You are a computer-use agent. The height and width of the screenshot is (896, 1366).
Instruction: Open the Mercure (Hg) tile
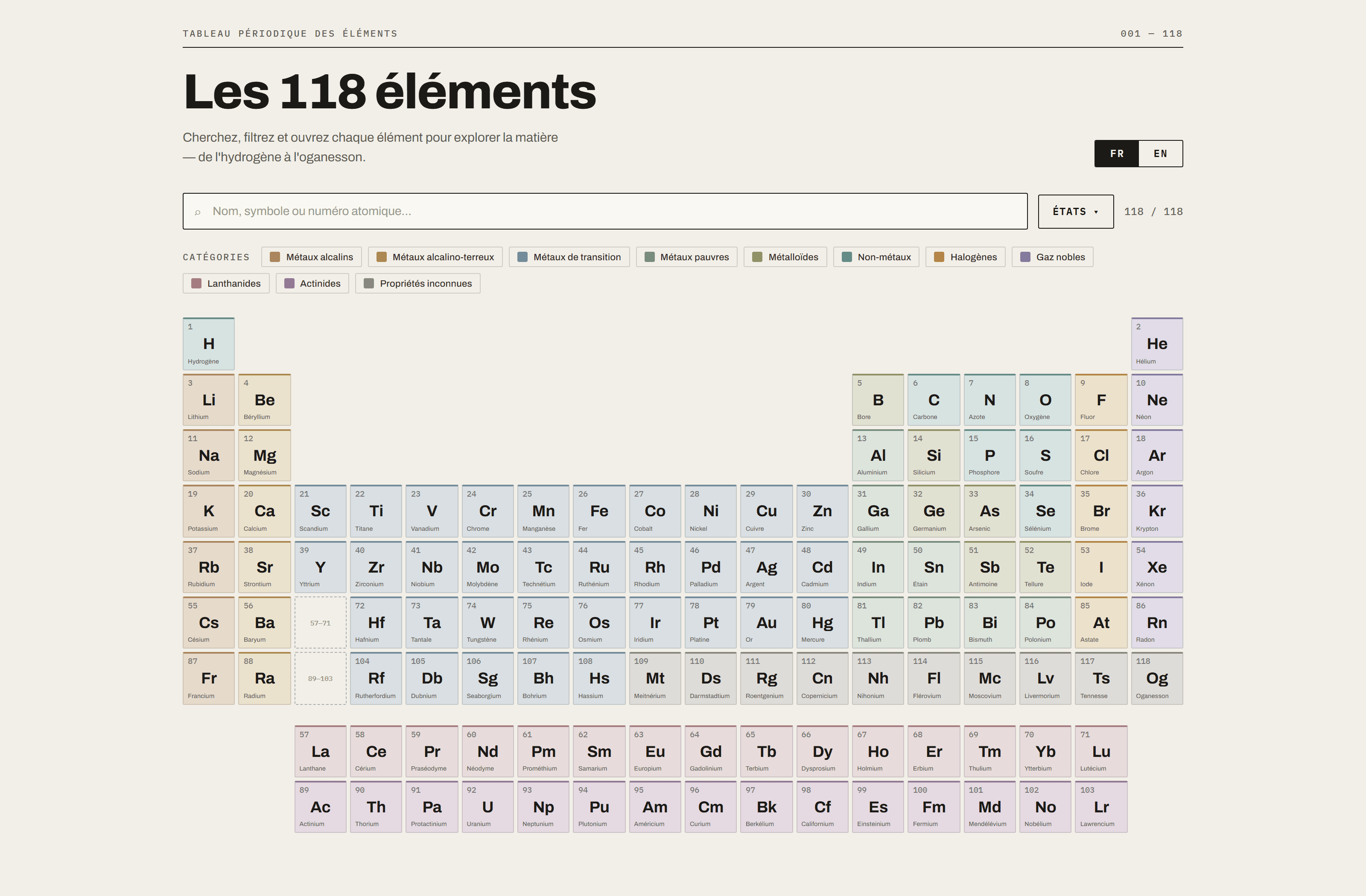[x=822, y=623]
